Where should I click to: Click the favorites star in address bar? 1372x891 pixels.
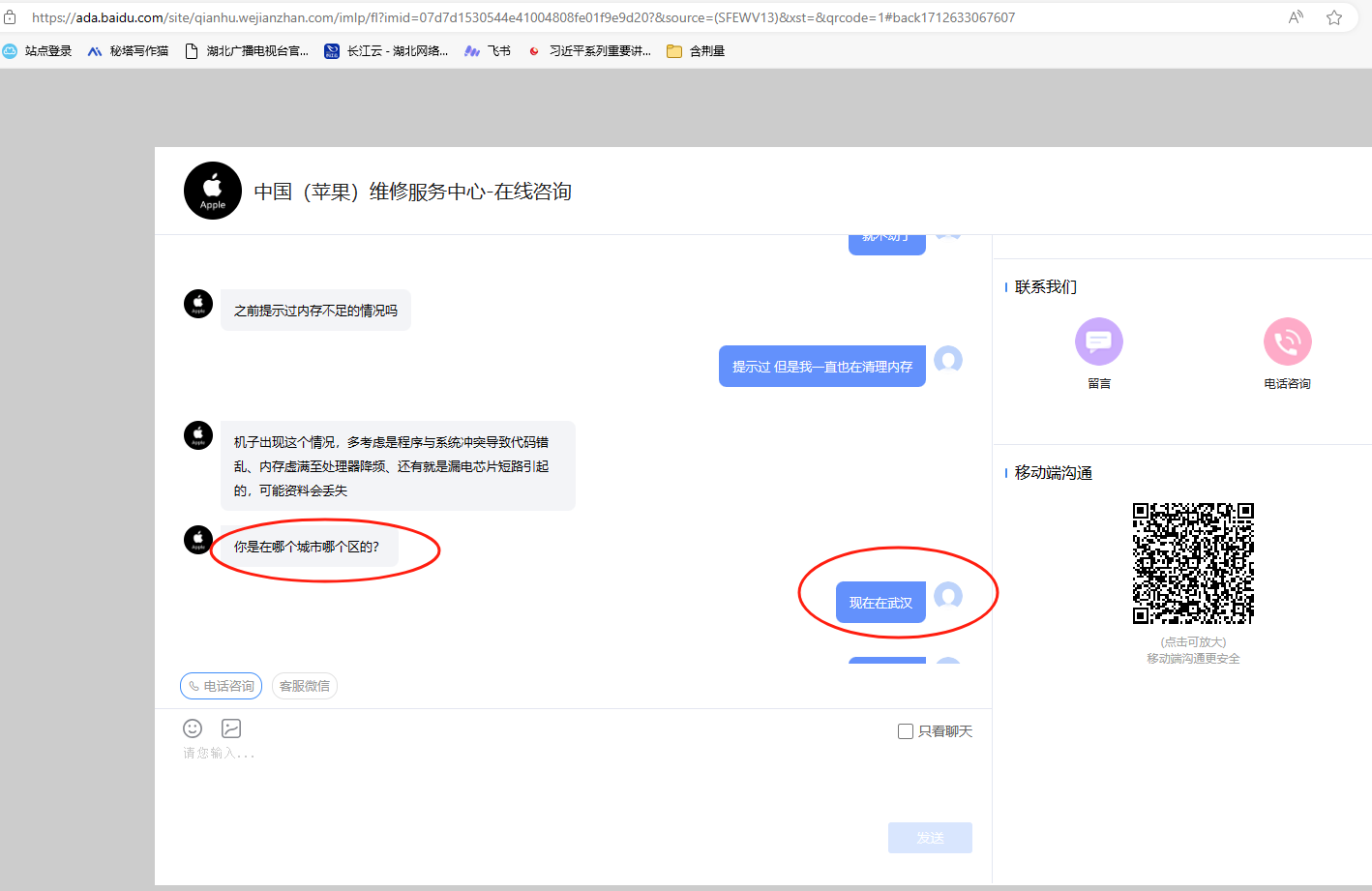[1334, 17]
